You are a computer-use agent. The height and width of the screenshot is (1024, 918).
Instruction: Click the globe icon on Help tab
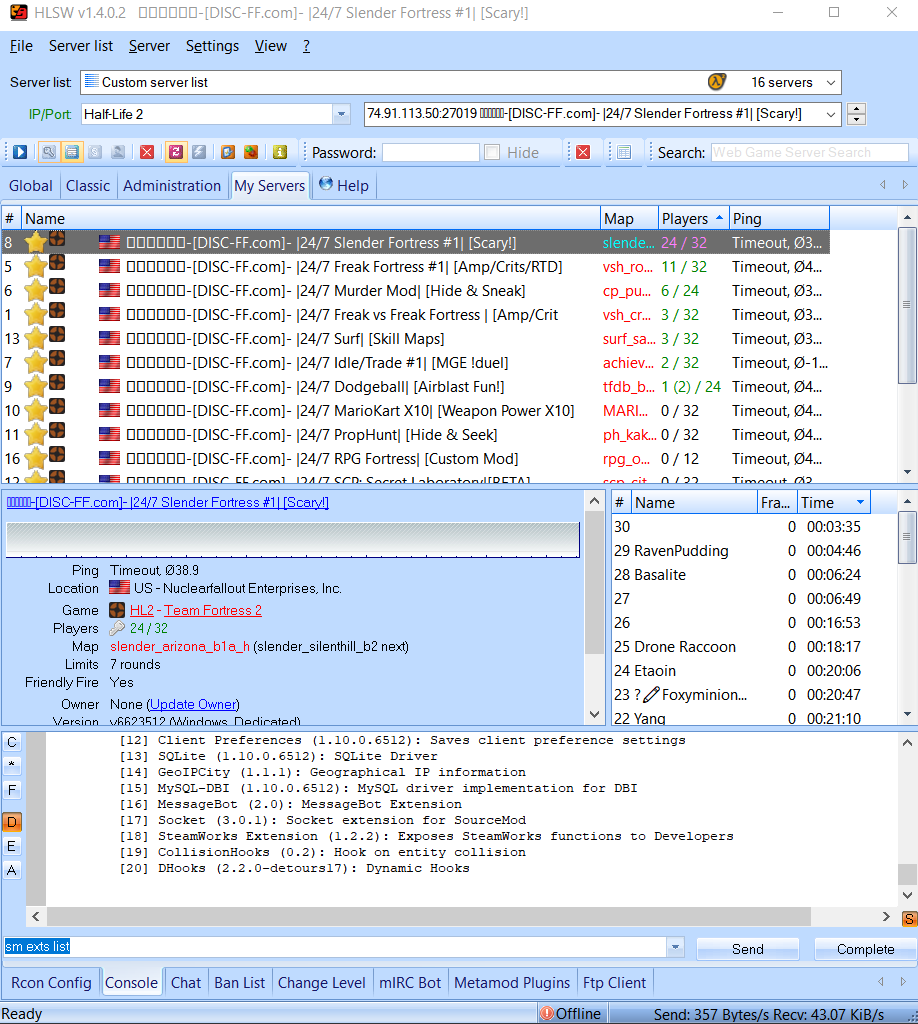tap(326, 184)
